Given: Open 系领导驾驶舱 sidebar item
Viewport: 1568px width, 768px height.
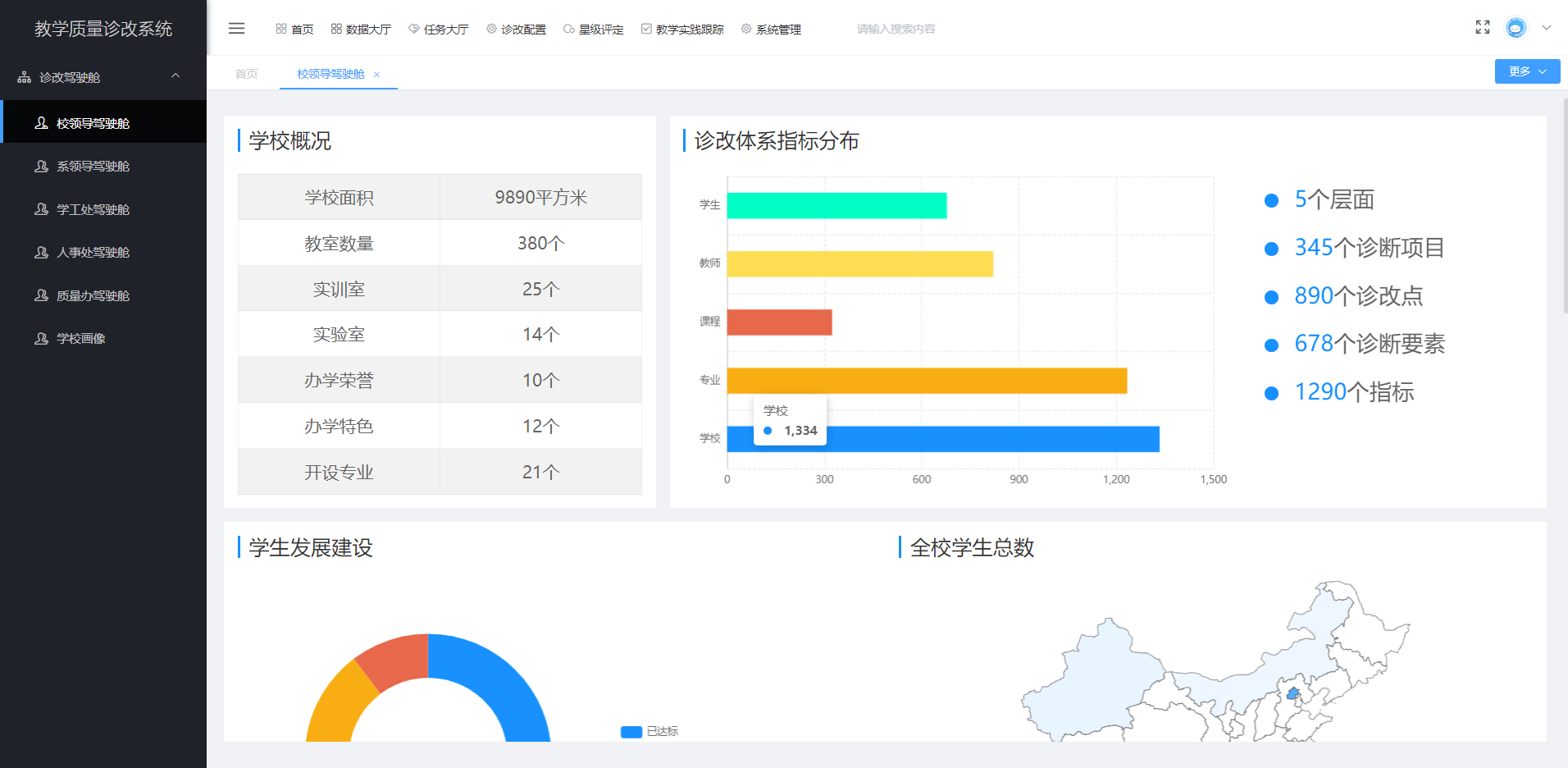Looking at the screenshot, I should coord(103,166).
